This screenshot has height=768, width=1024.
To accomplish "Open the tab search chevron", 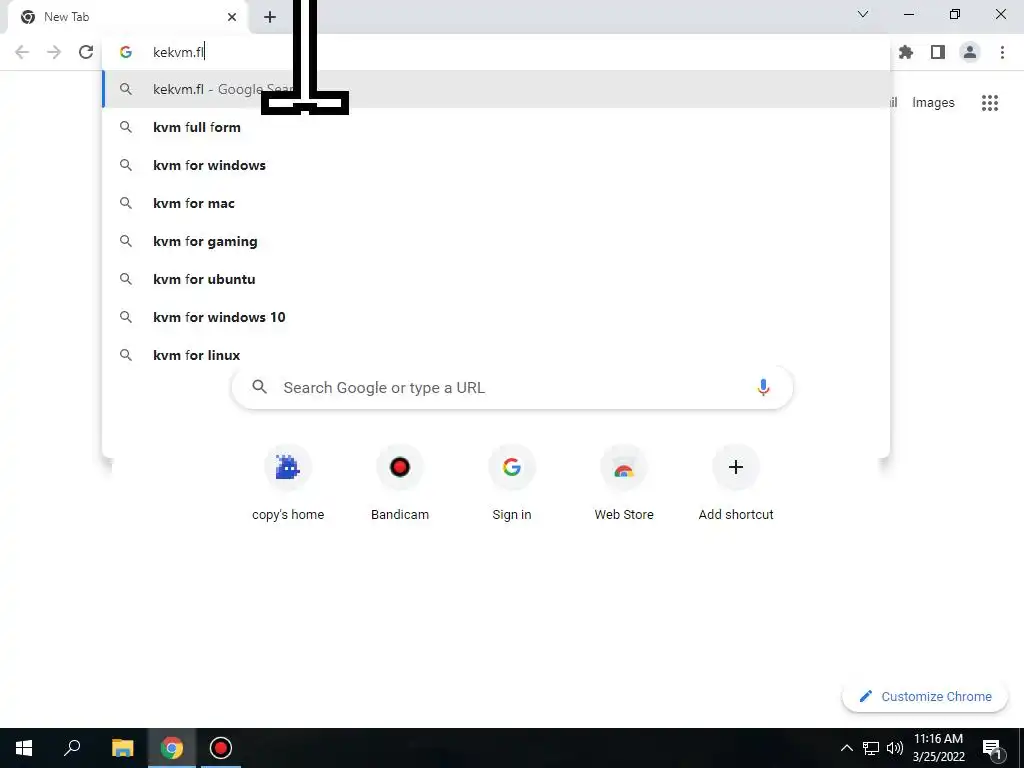I will coord(863,14).
